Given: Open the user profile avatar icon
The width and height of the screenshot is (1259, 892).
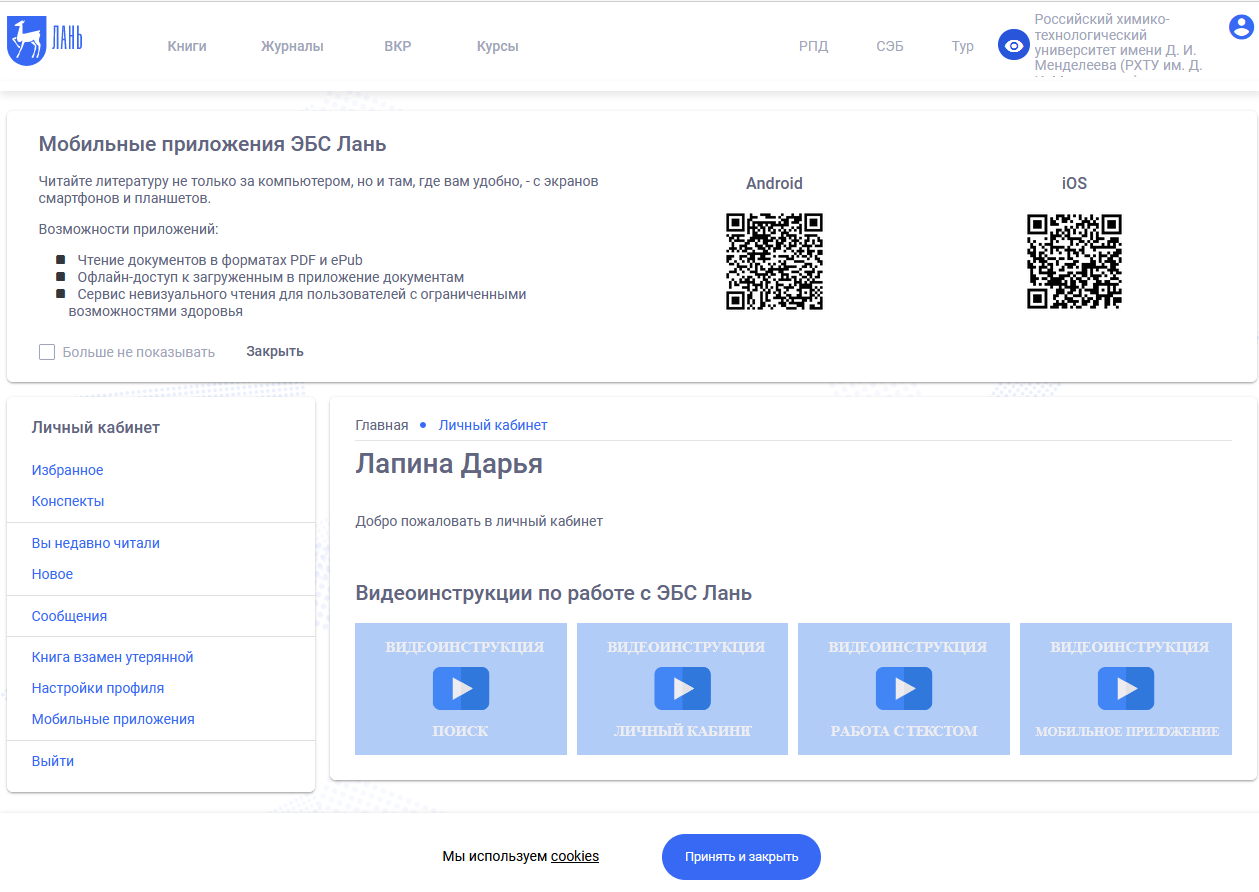Looking at the screenshot, I should pos(1241,27).
